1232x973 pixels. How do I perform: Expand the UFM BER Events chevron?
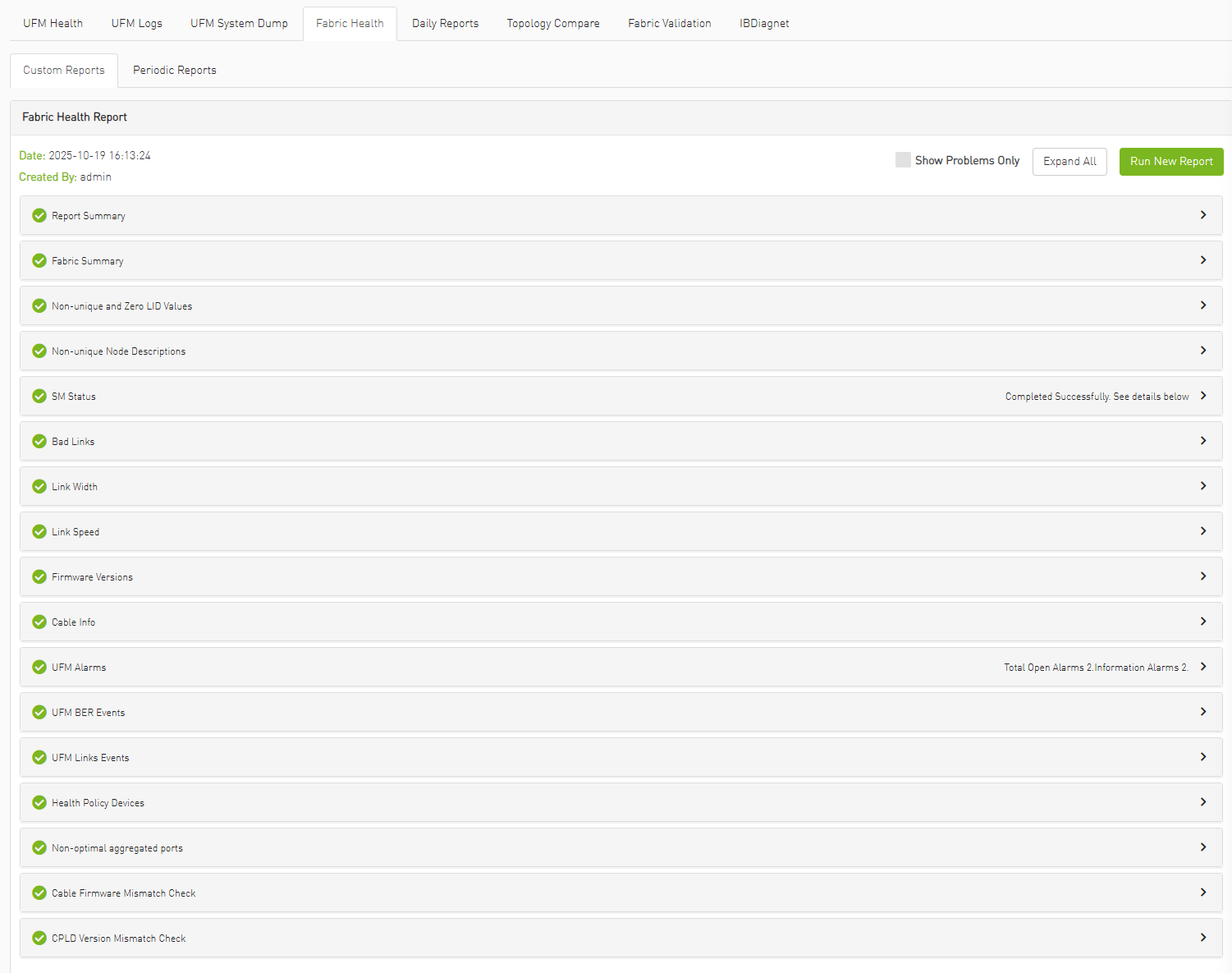(1203, 712)
